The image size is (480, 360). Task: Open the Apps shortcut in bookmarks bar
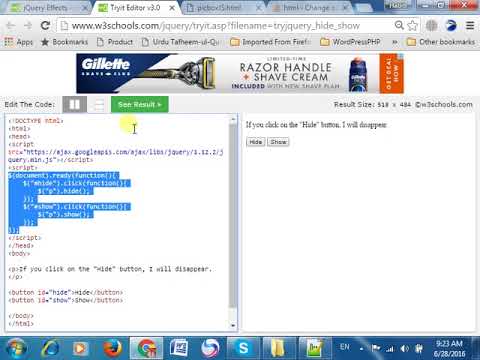tap(19, 42)
